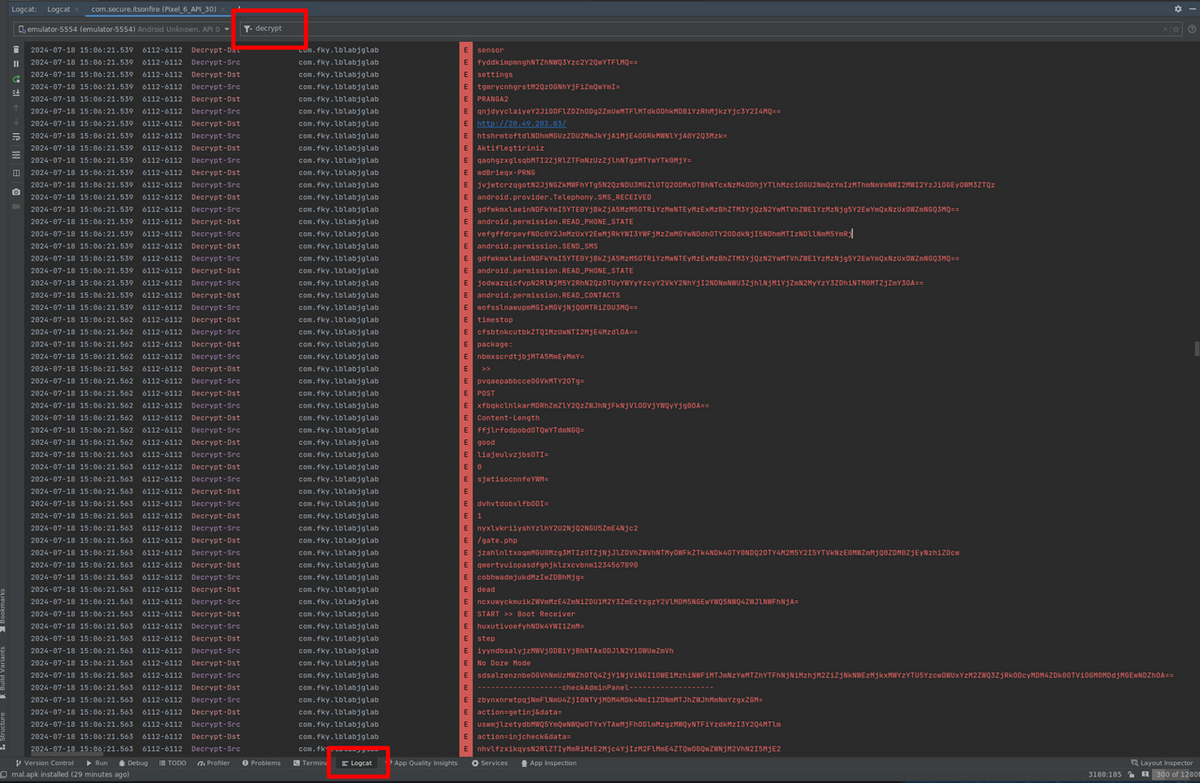Favorite the current filter with the star

click(x=1176, y=29)
